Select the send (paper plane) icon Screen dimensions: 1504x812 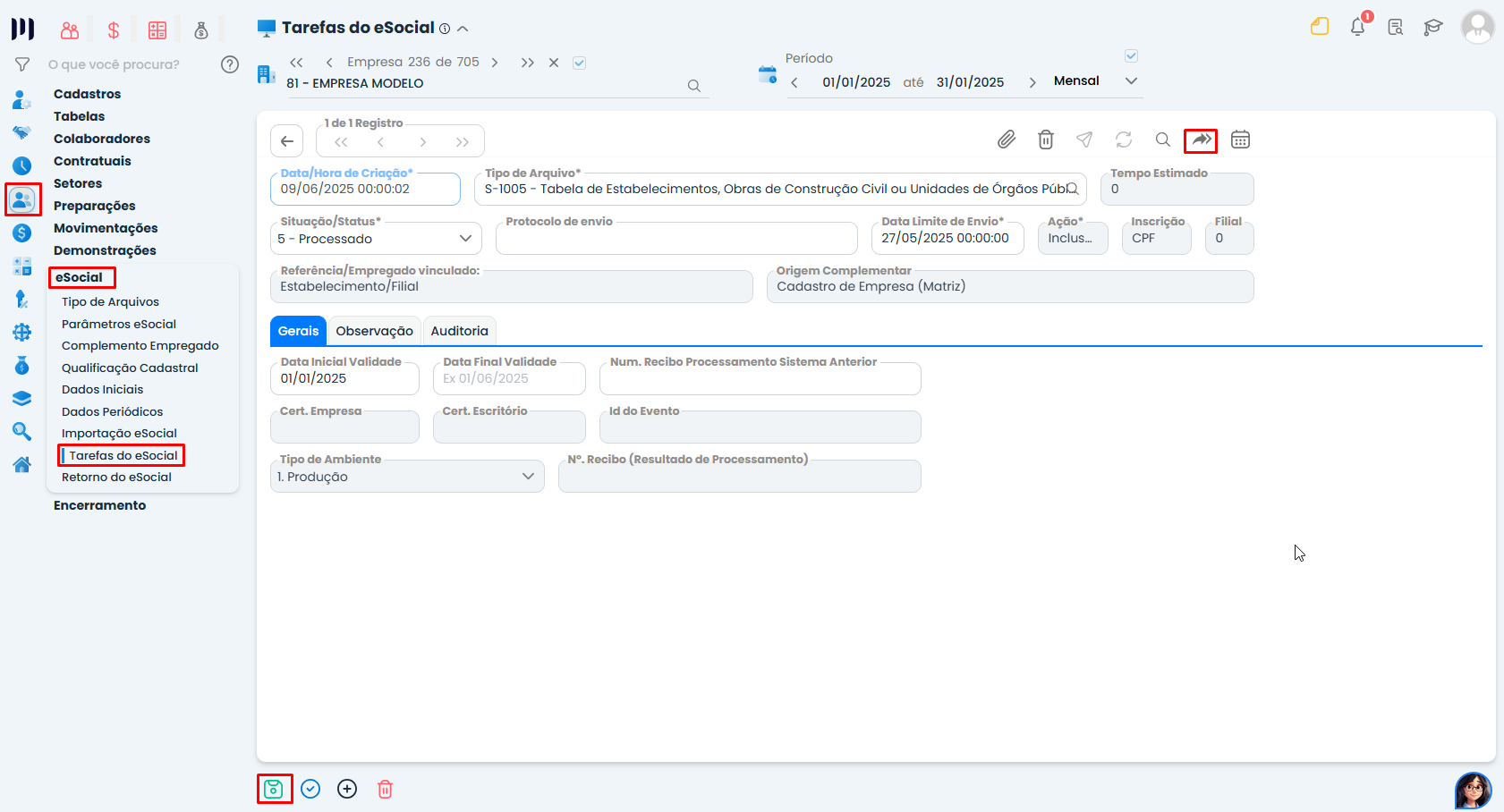[1084, 140]
